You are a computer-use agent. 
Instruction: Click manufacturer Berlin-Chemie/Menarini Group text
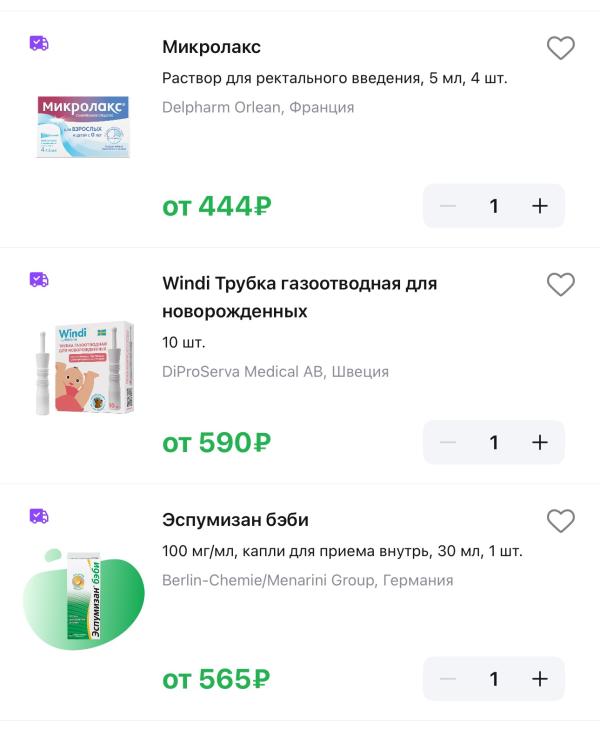point(307,580)
